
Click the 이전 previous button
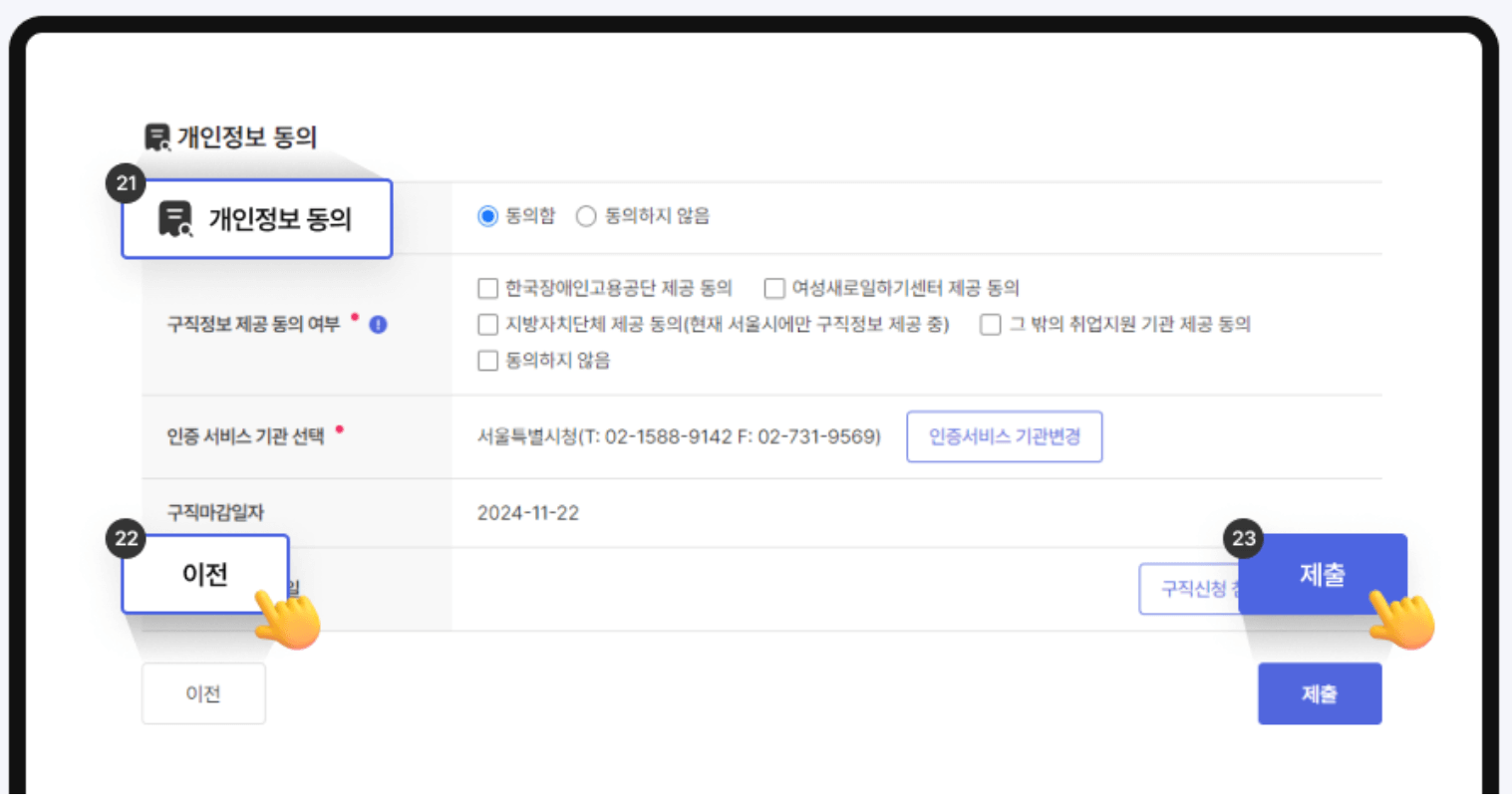(x=203, y=692)
